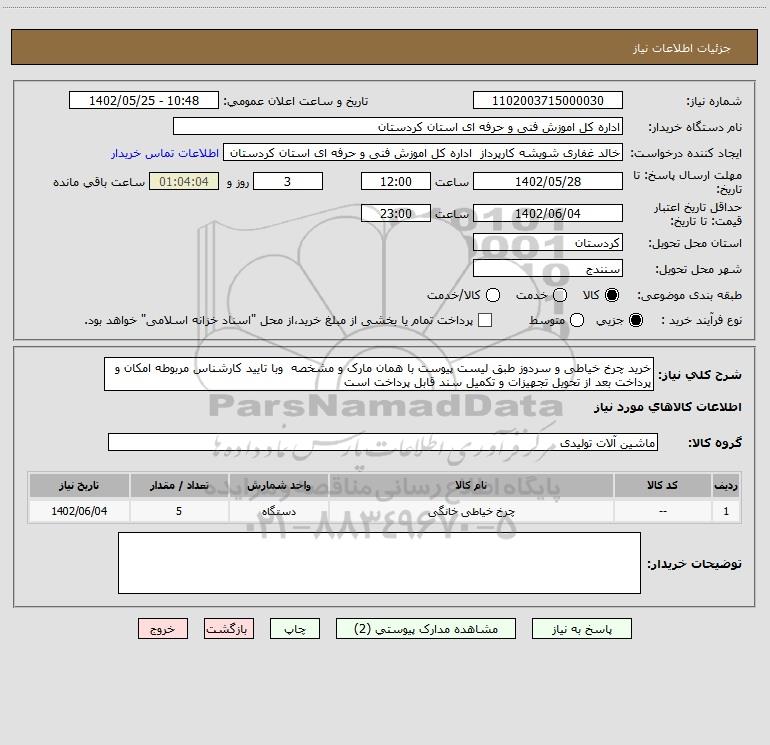Screen dimensions: 770x745
Task: Click the گروه کالا ماشین آلات تولیدی field
Action: click(383, 442)
